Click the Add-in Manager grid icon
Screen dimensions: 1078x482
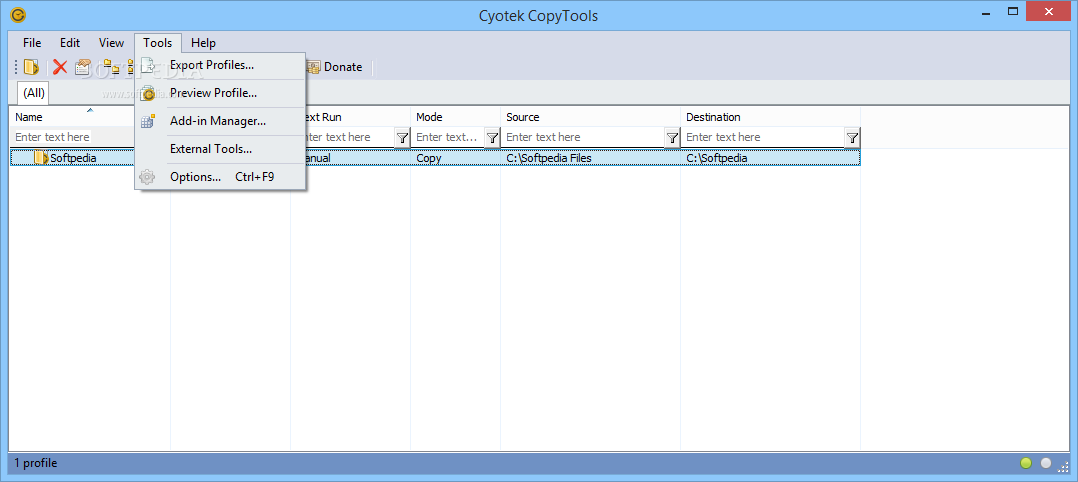click(x=148, y=121)
